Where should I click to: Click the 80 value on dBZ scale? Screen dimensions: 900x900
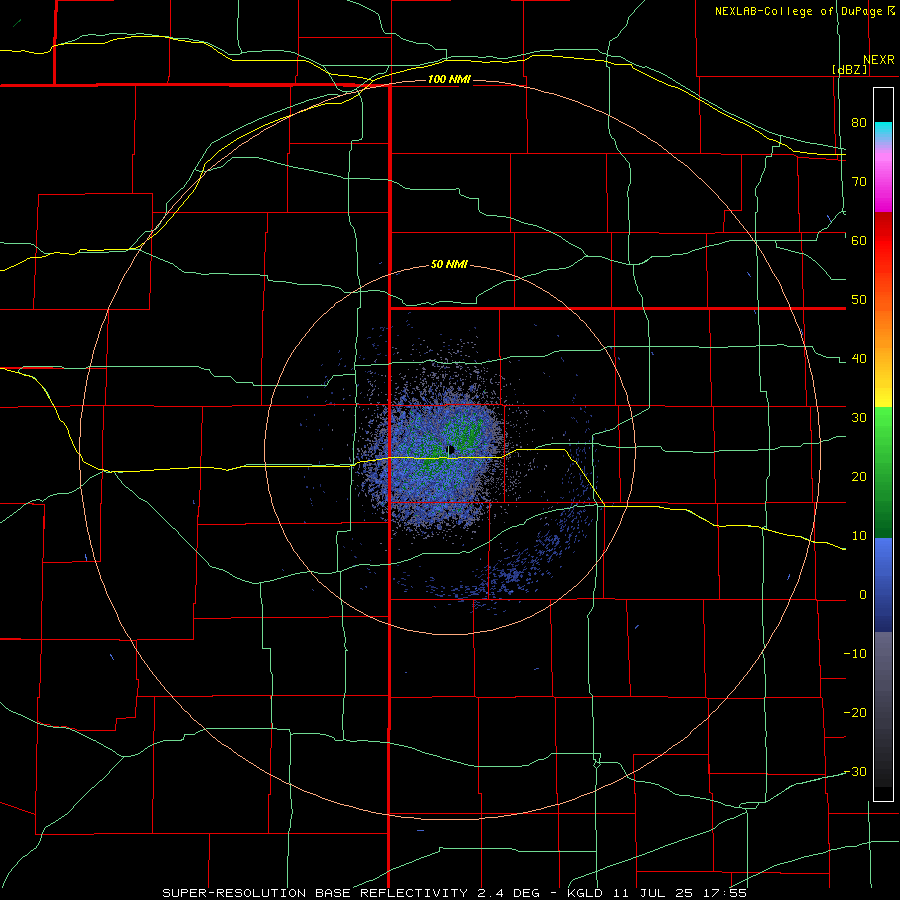click(x=859, y=122)
